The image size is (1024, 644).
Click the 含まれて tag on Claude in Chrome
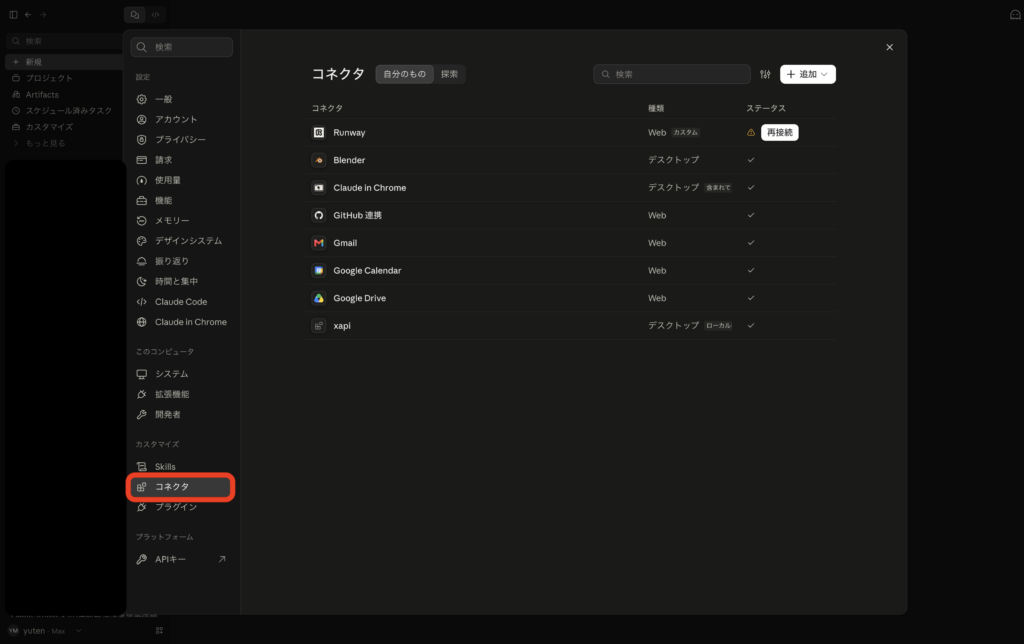718,187
